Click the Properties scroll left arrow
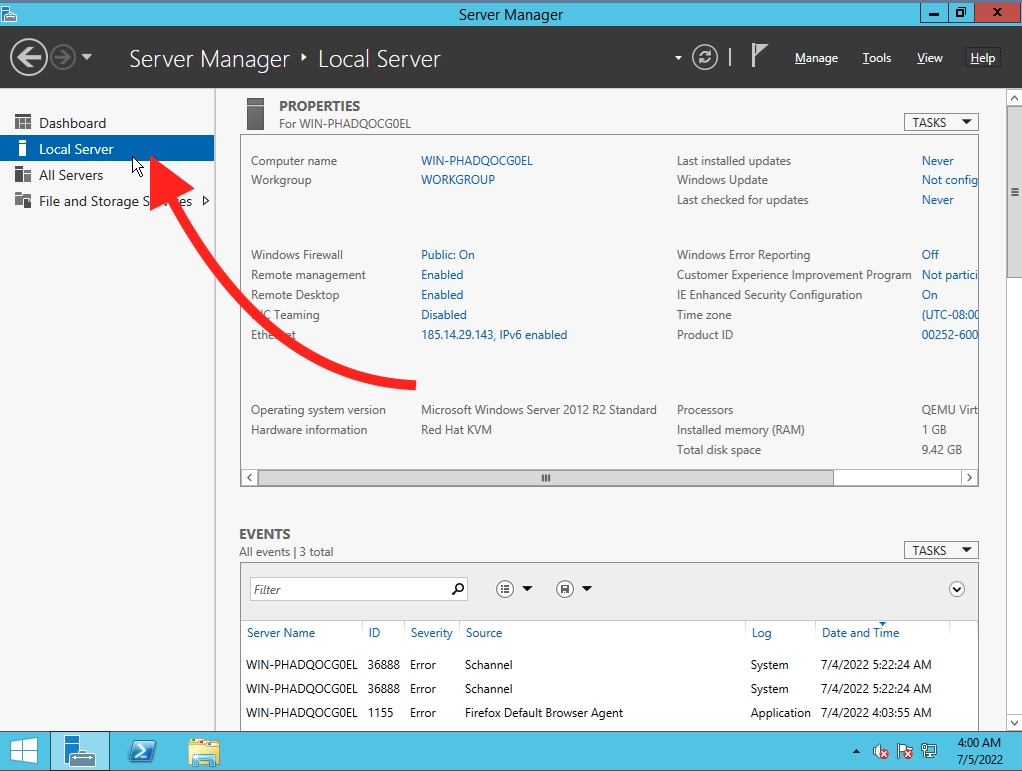The width and height of the screenshot is (1022, 771). click(x=249, y=478)
